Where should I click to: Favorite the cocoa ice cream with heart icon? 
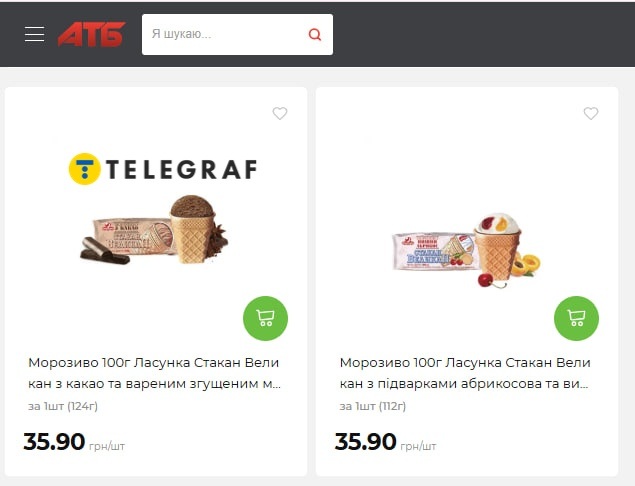coord(280,113)
